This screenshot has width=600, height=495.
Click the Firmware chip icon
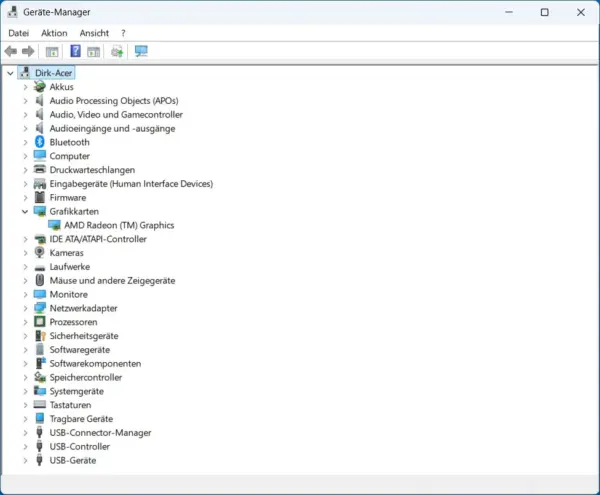pyautogui.click(x=39, y=197)
